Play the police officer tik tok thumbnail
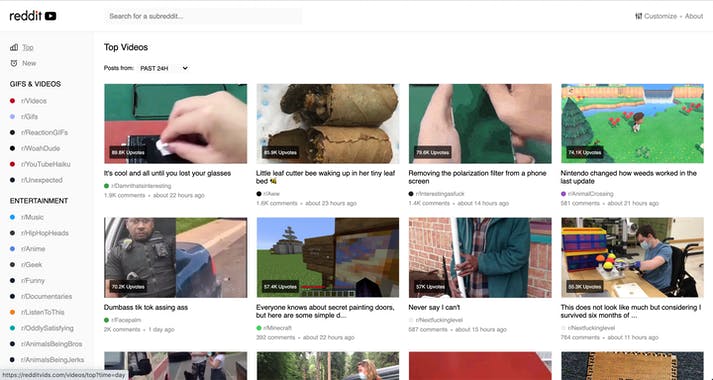Screen dimensions: 713x380 [176, 258]
